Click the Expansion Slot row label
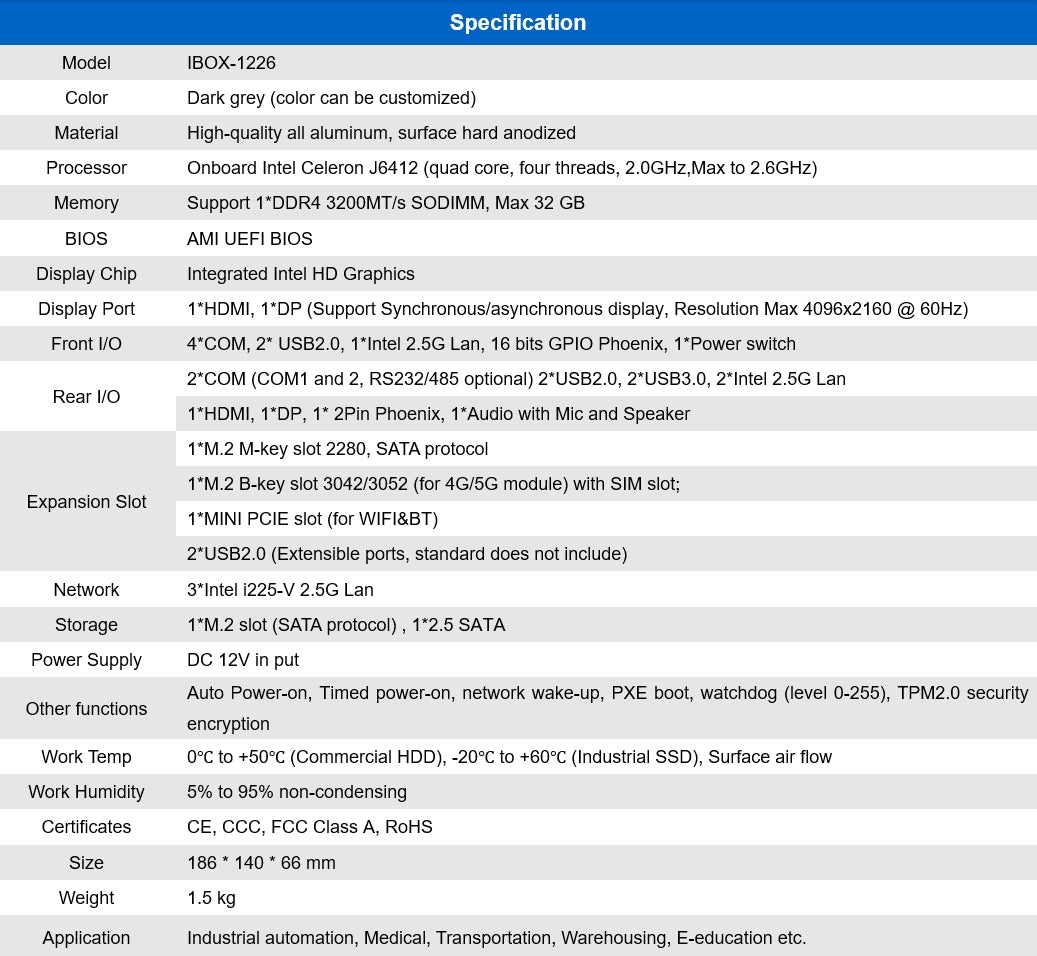 pos(86,502)
